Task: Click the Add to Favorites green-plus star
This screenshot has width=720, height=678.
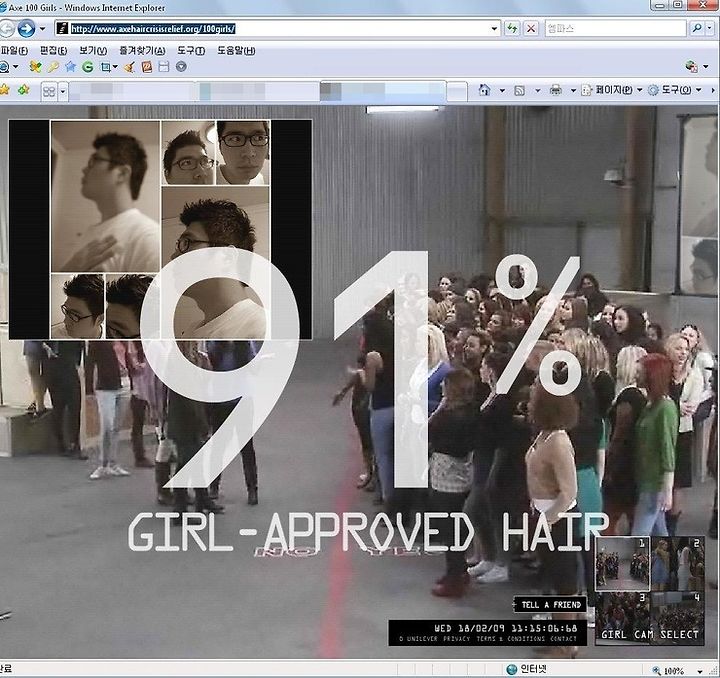Action: 23,90
